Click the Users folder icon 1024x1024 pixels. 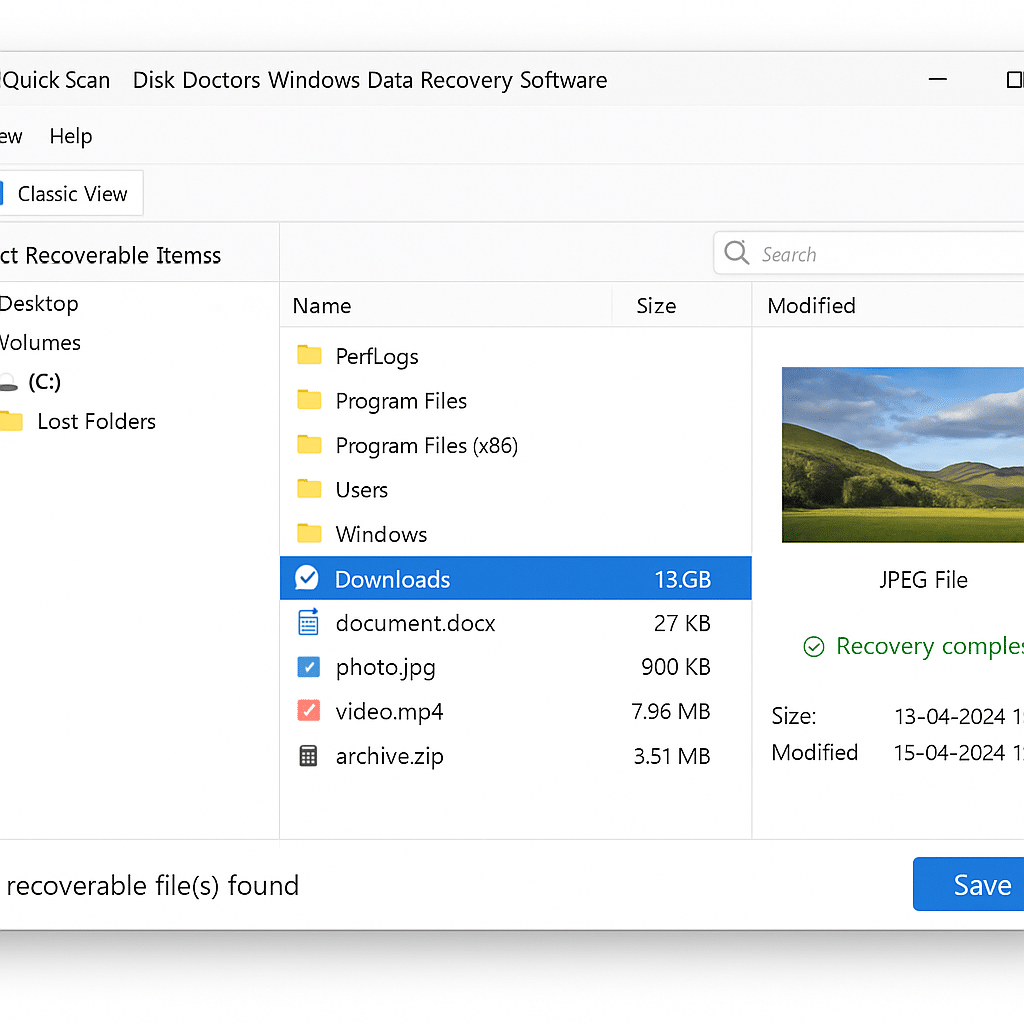coord(309,489)
